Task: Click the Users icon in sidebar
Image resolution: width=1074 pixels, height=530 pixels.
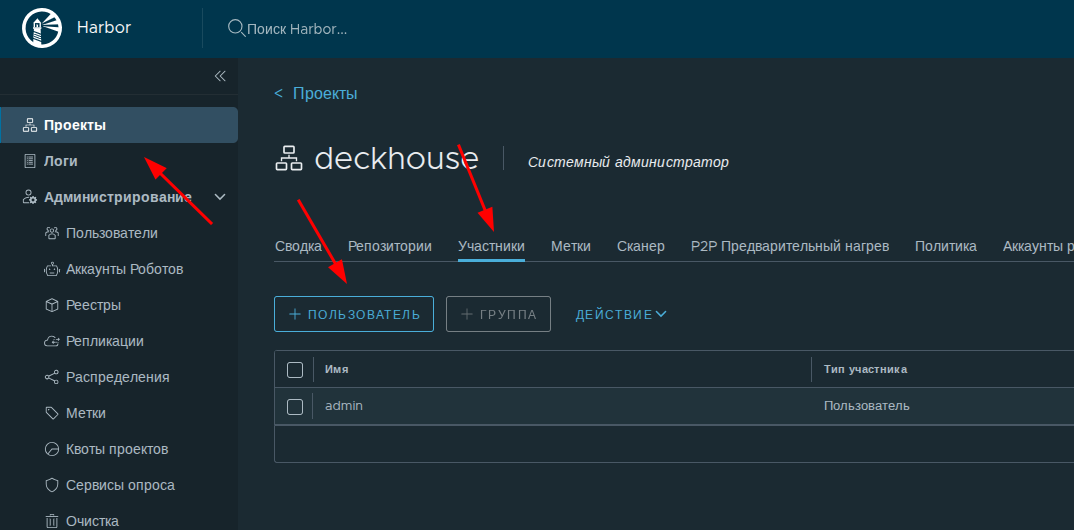Action: click(52, 233)
